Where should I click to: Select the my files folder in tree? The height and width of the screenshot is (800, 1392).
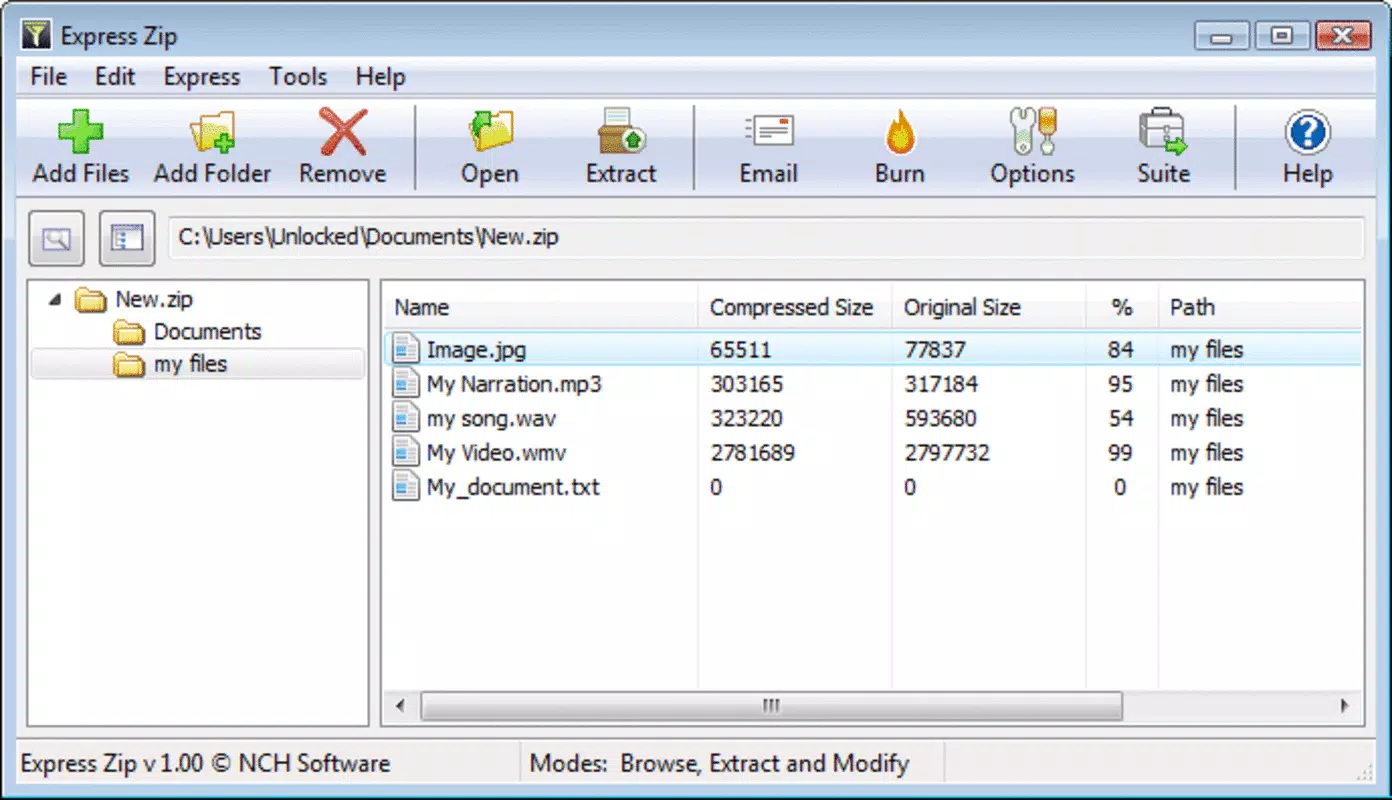pos(197,364)
